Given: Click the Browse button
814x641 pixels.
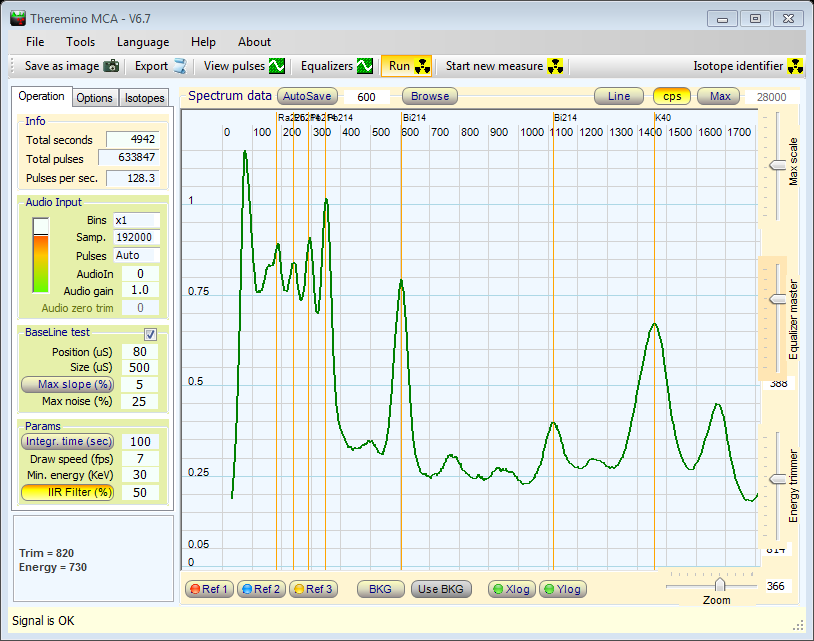Looking at the screenshot, I should (430, 96).
